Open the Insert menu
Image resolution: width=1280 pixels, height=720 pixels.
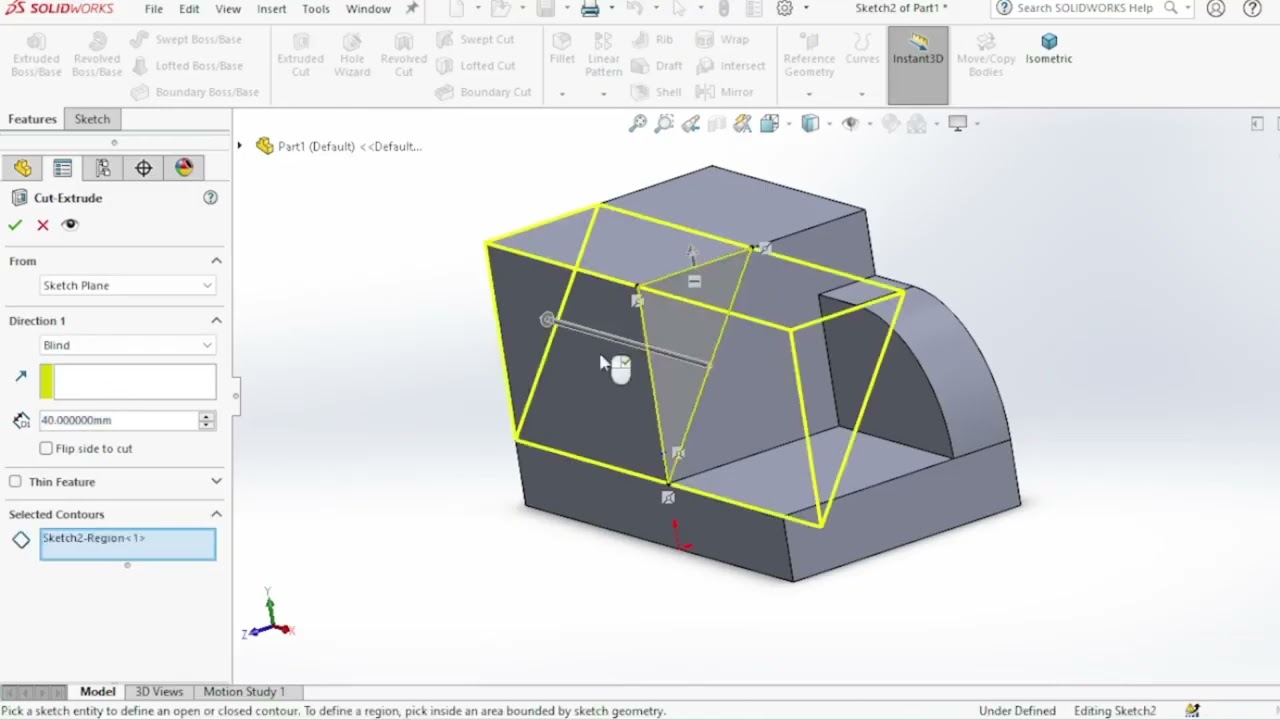tap(272, 9)
